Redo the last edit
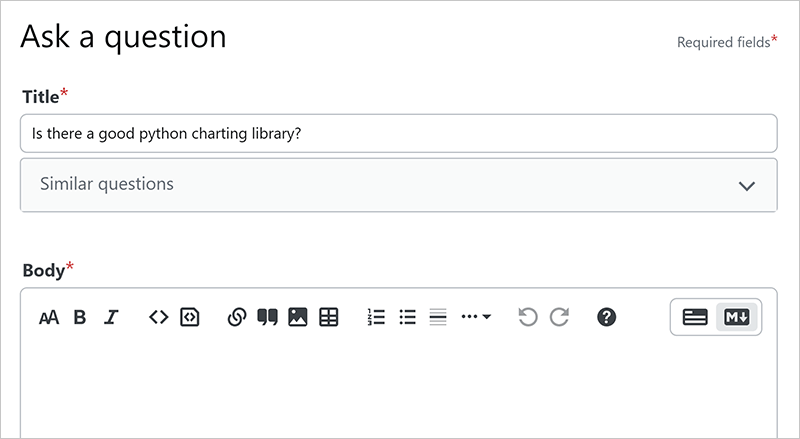This screenshot has height=439, width=800. point(559,317)
